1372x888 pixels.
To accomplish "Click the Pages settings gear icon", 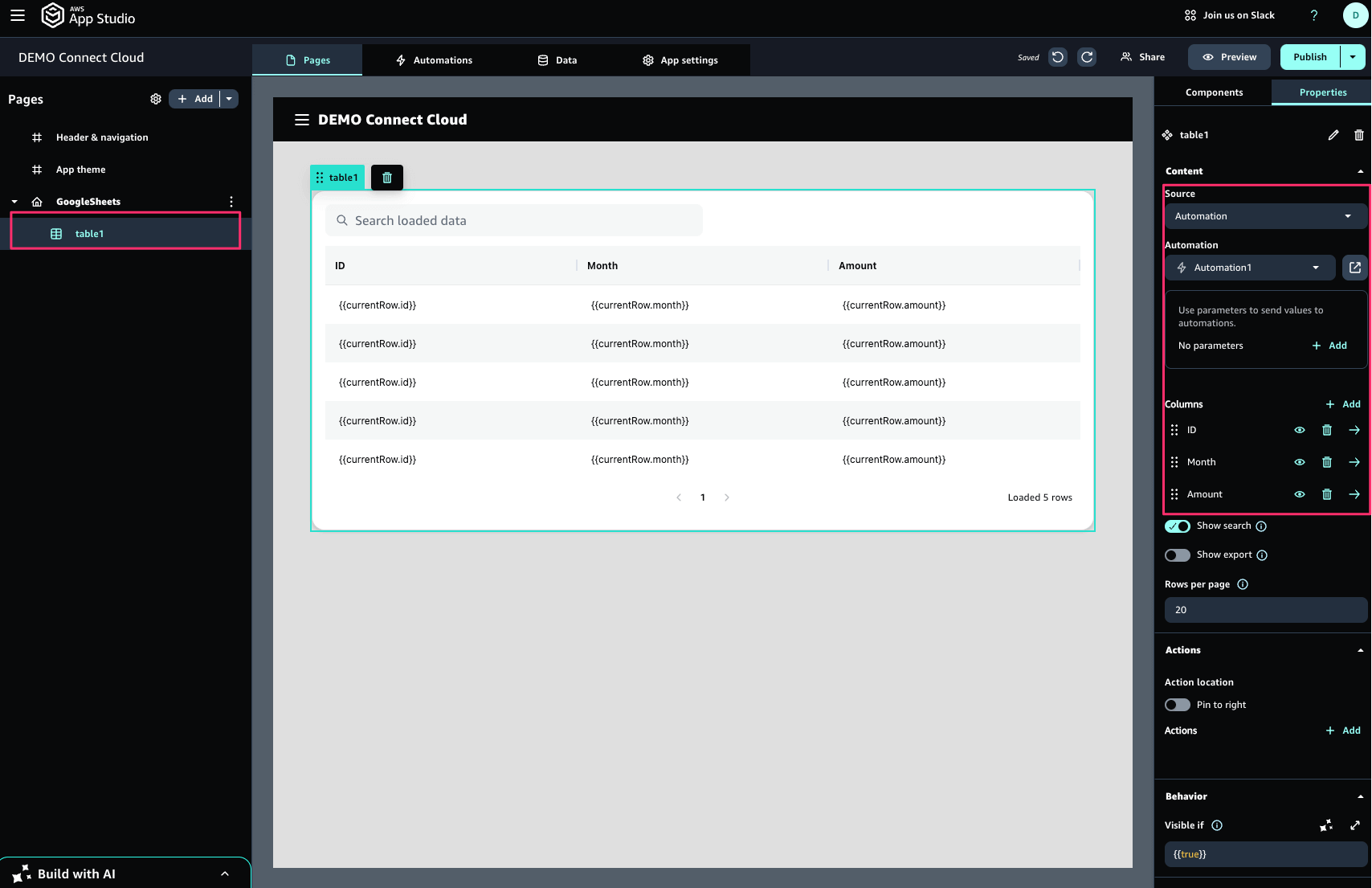I will 156,99.
